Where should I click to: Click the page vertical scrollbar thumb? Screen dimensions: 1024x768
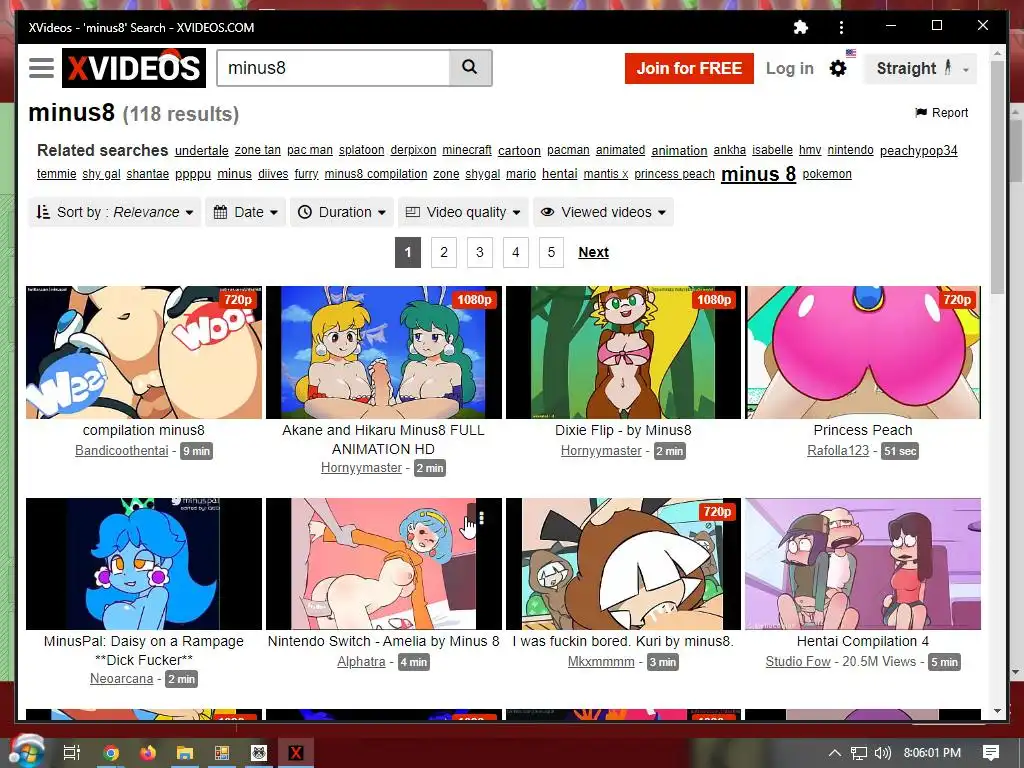pos(997,176)
